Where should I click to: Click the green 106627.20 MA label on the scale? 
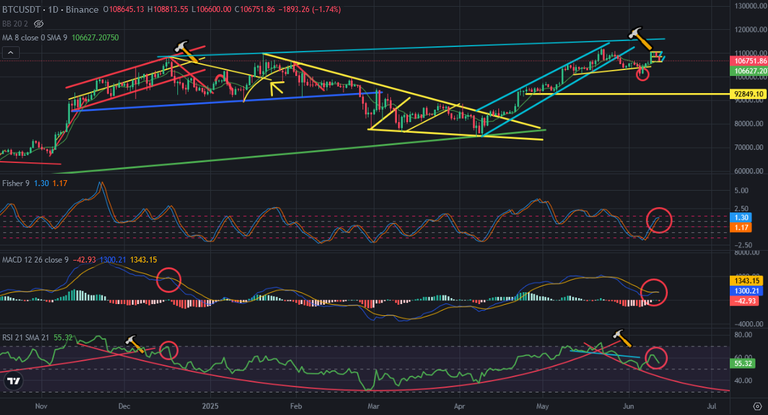point(748,71)
